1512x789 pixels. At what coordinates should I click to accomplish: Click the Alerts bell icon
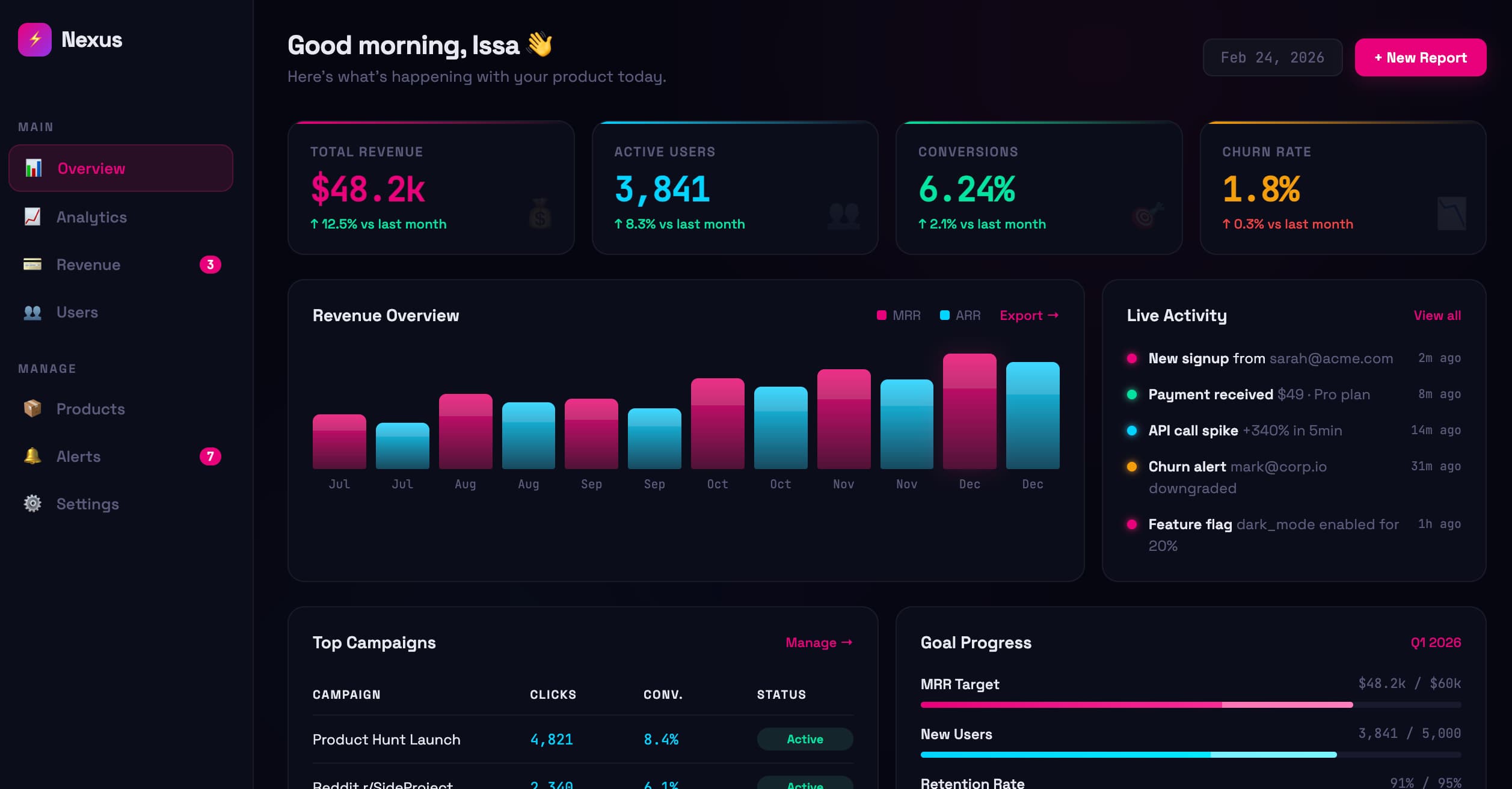(x=32, y=456)
